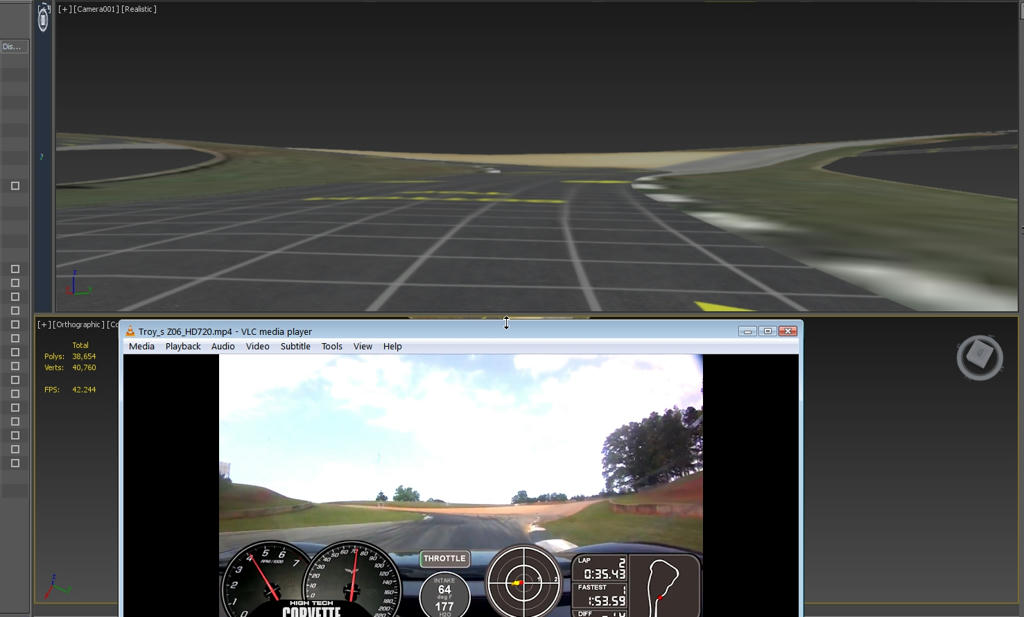This screenshot has width=1024, height=617.
Task: Open the [+] menu of the Orthographic viewport
Action: pyautogui.click(x=44, y=324)
